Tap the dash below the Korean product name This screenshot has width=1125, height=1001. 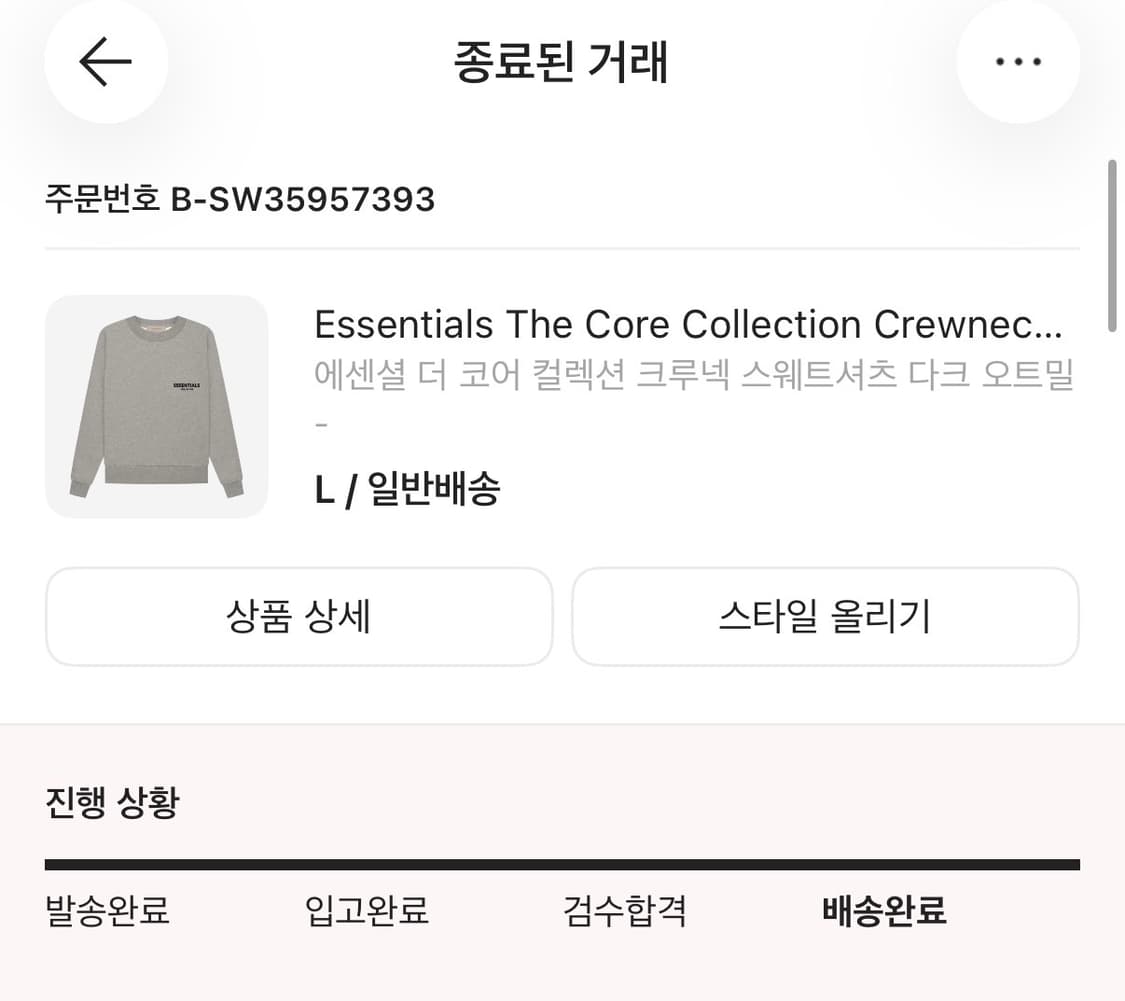coord(321,422)
